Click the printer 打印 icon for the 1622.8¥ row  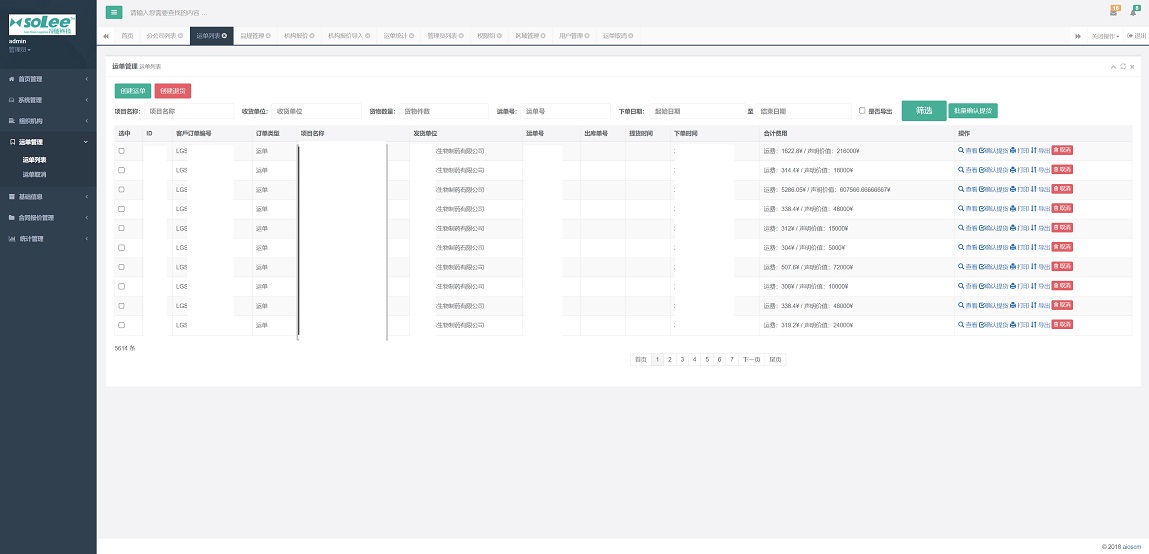pyautogui.click(x=1013, y=150)
